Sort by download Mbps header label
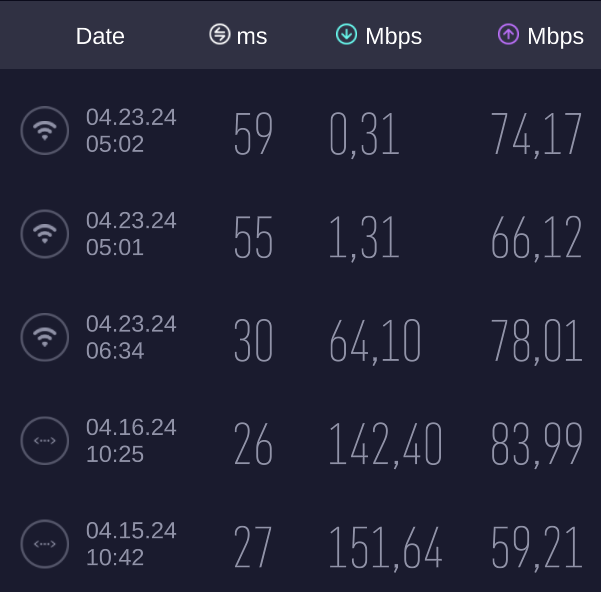 [394, 37]
